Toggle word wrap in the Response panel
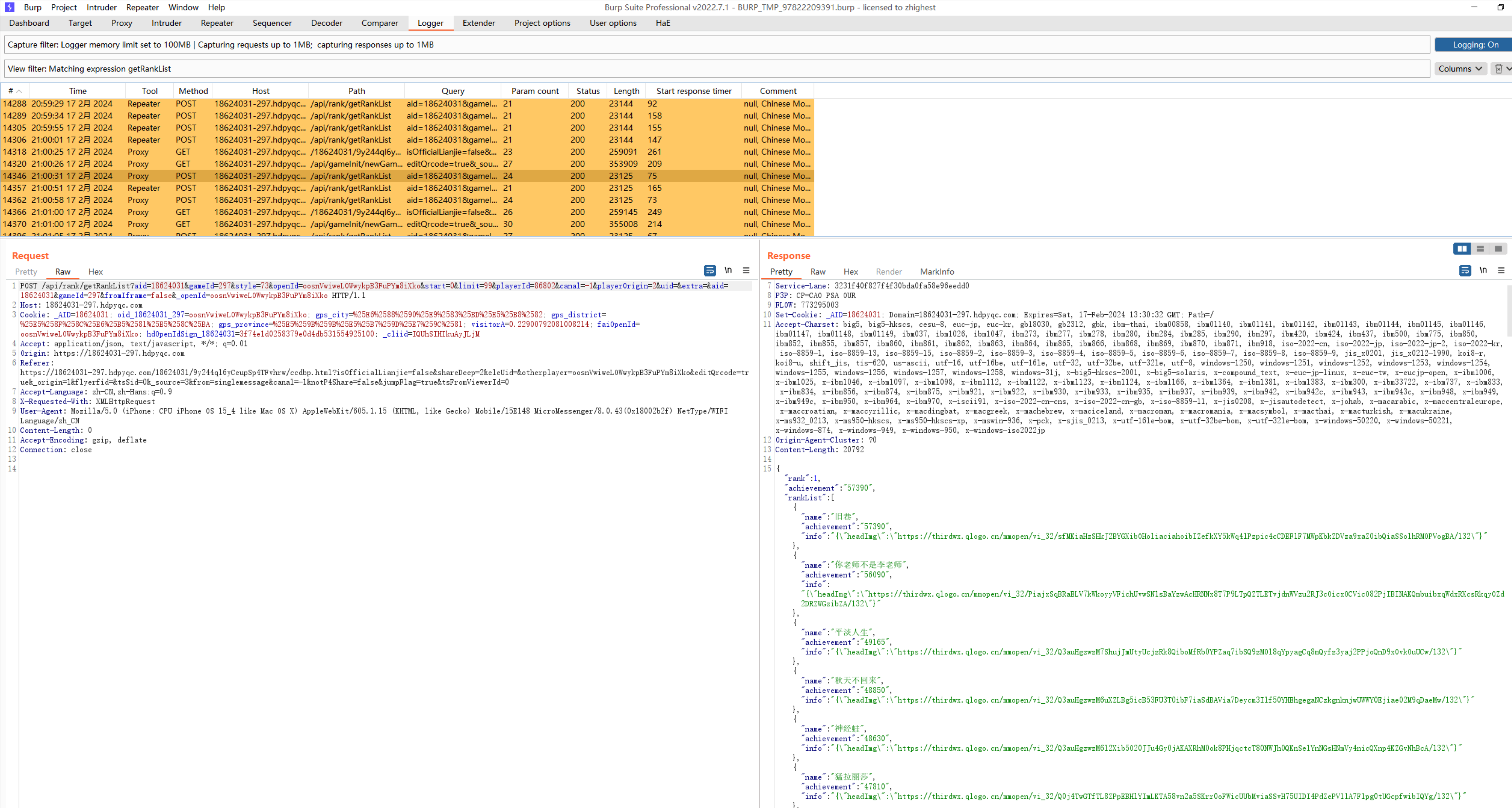The image size is (1512, 808). 1464,270
